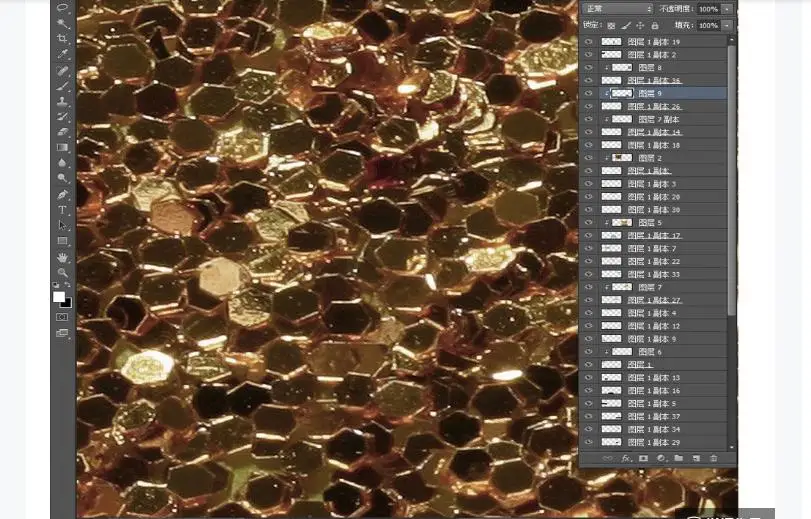Click the foreground white color swatch

click(58, 296)
